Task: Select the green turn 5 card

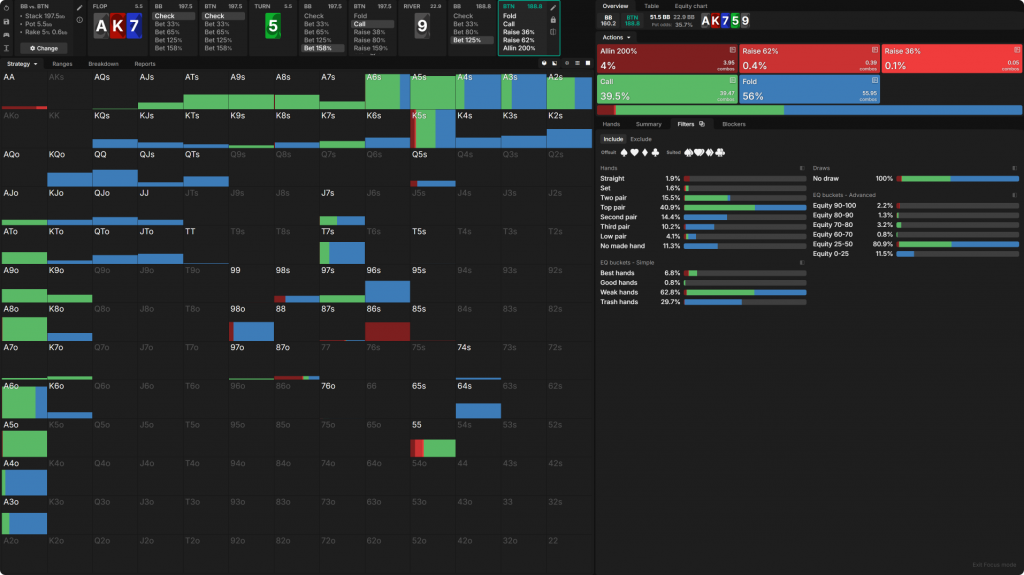Action: point(273,27)
